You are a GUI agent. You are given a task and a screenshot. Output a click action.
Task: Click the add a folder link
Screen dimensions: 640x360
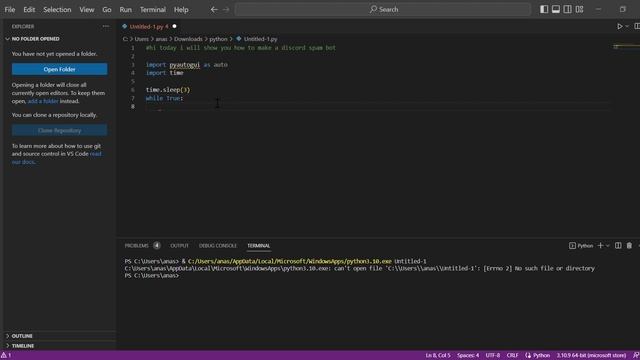(43, 101)
